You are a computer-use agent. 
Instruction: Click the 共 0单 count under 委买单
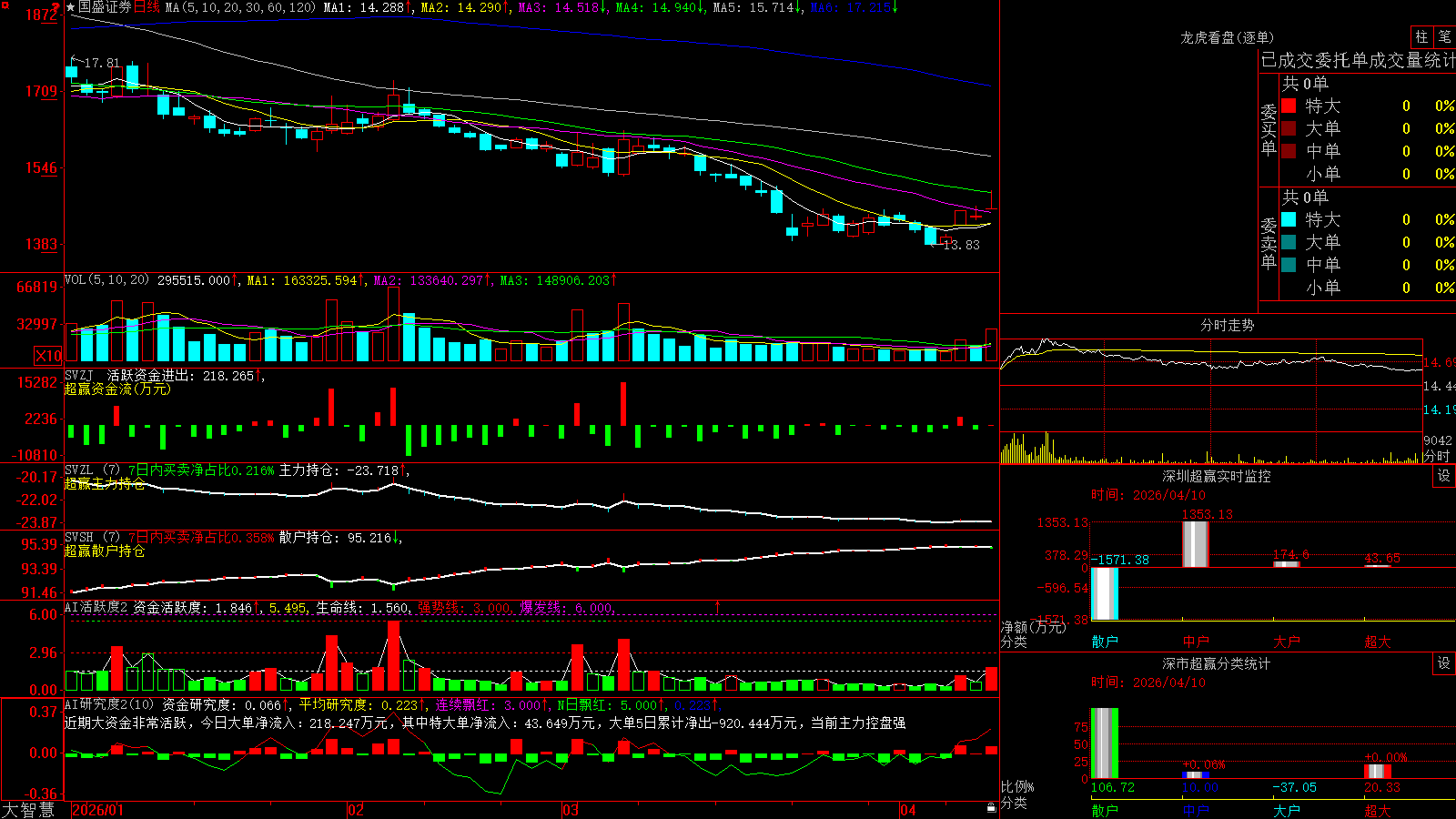pyautogui.click(x=1305, y=84)
